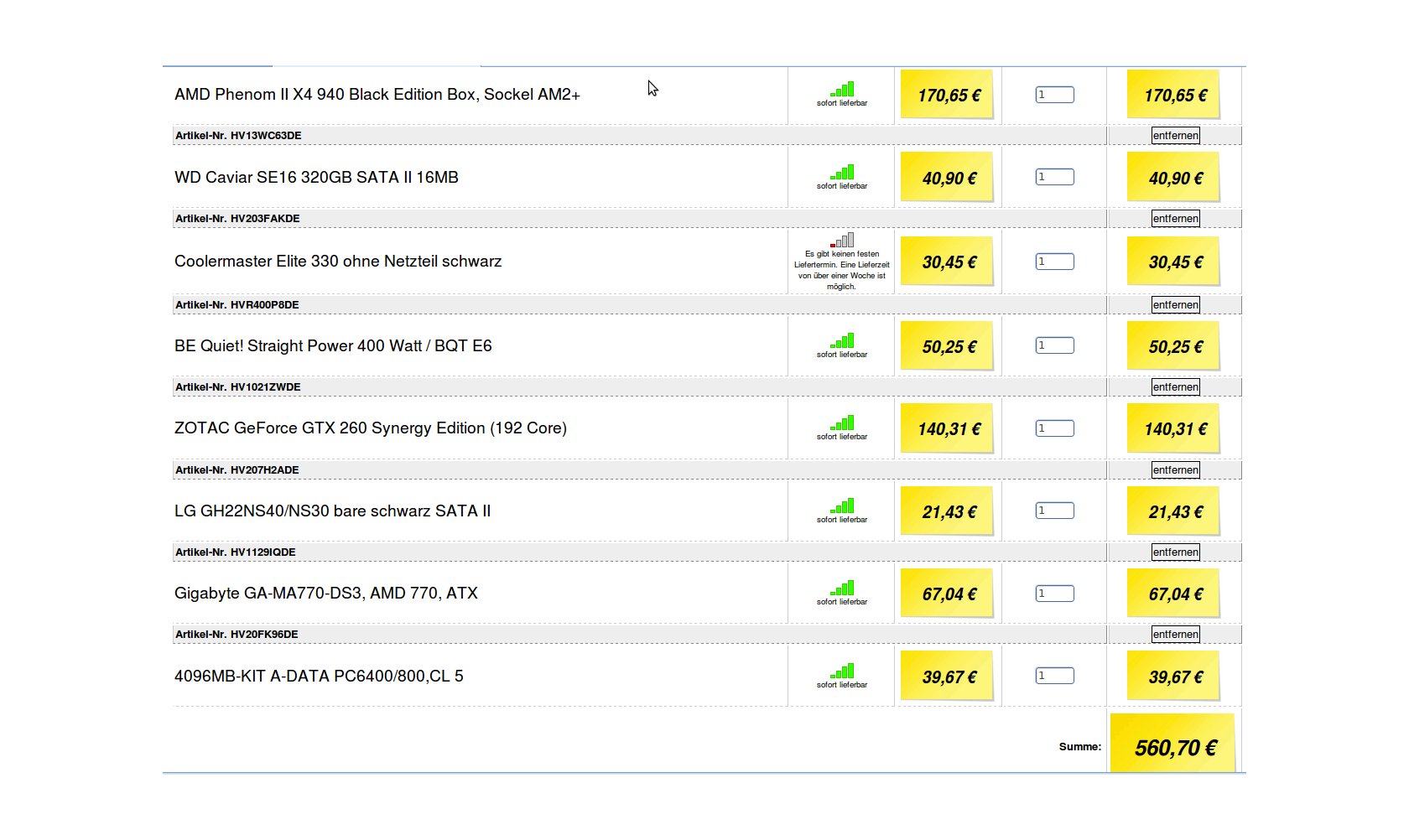Click article number HV207H2ADE

pos(237,470)
